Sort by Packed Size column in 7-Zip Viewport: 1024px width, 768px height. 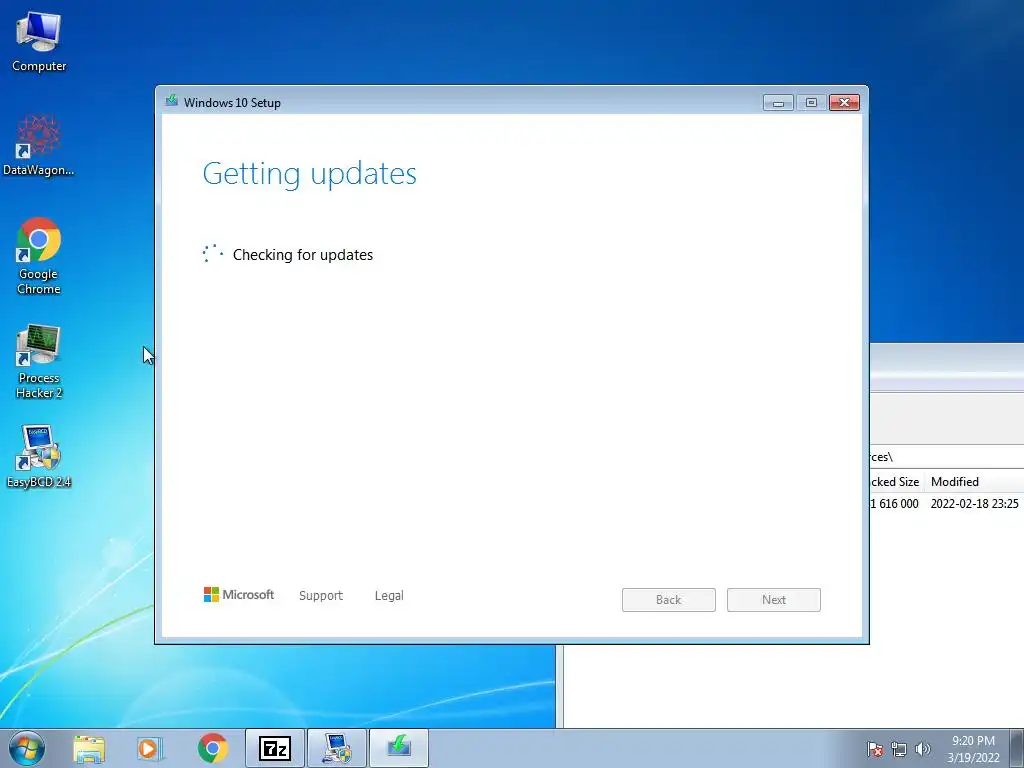click(x=897, y=482)
